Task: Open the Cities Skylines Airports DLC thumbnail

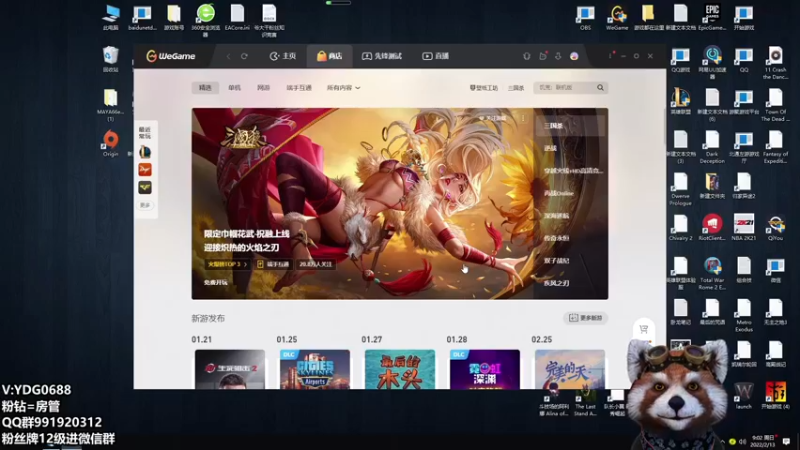Action: (x=315, y=369)
